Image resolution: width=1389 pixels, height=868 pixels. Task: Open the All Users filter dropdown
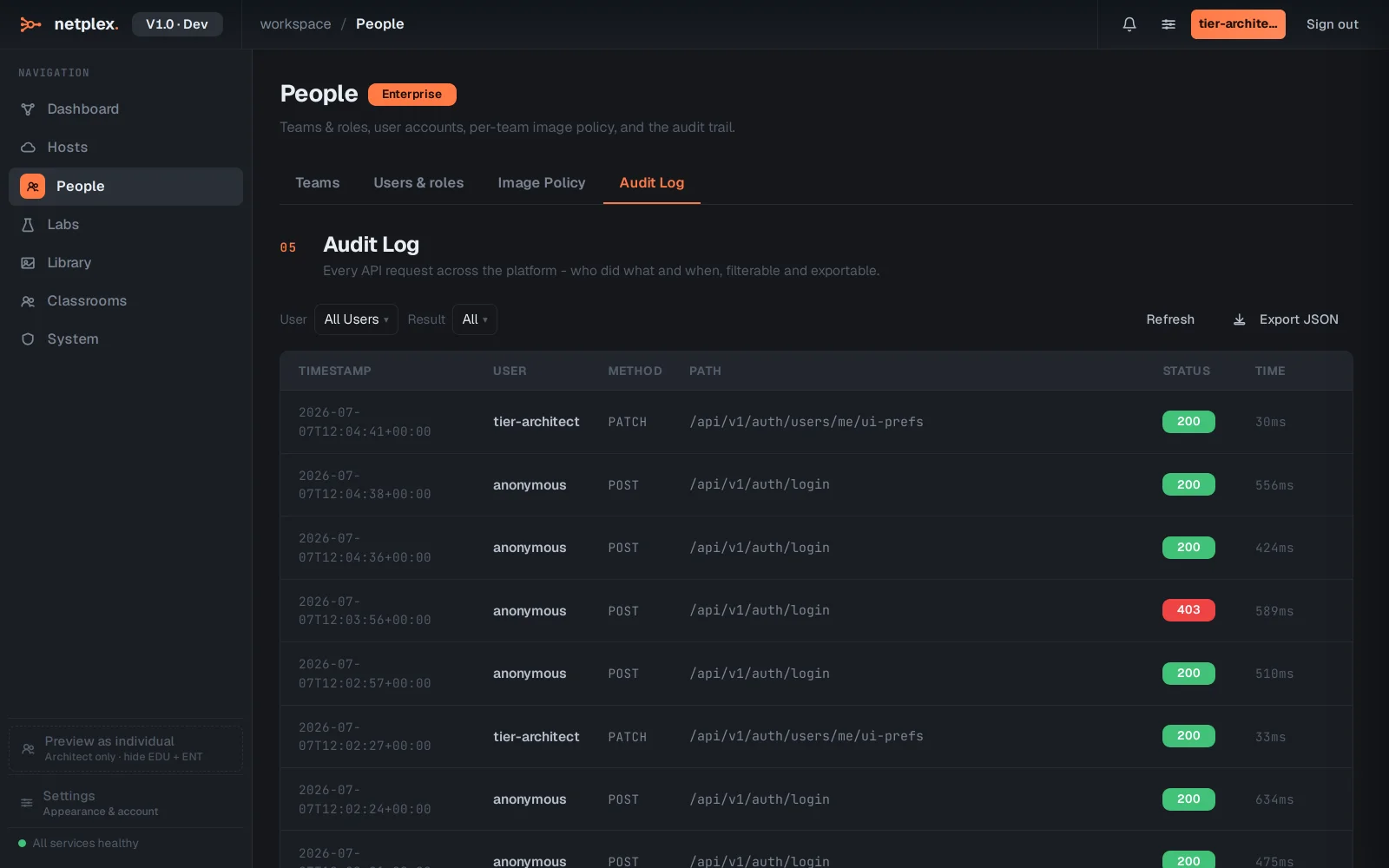click(x=356, y=319)
